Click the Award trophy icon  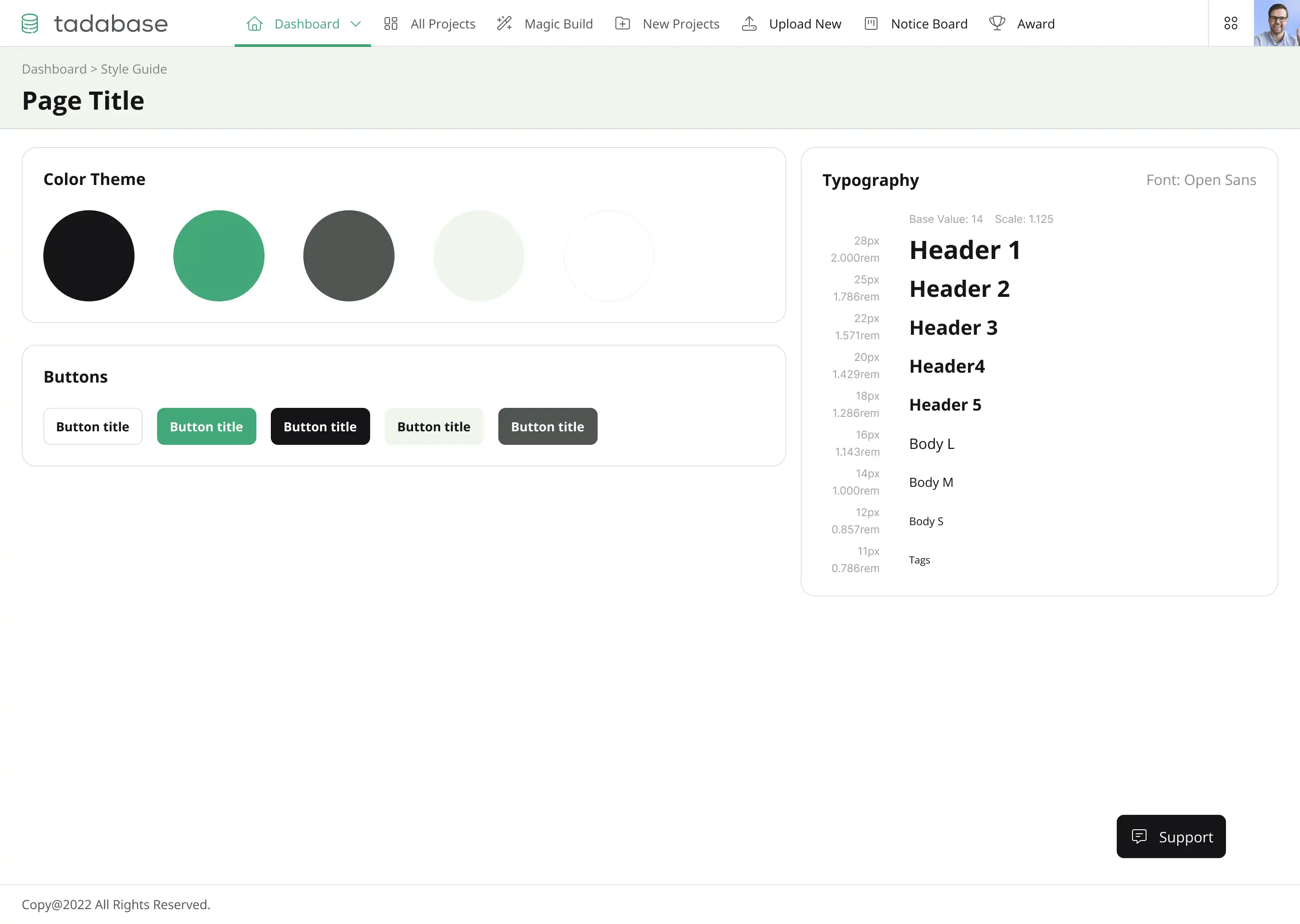(x=997, y=23)
